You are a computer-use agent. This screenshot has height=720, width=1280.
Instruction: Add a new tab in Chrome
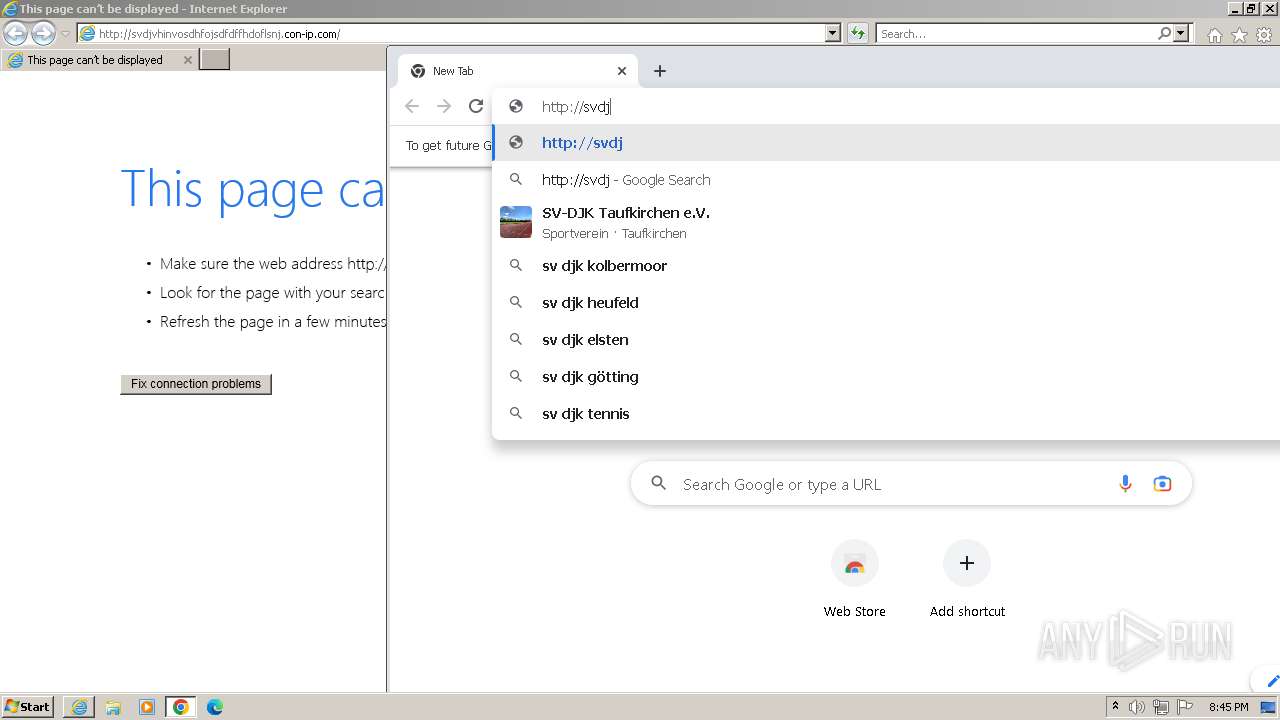659,71
